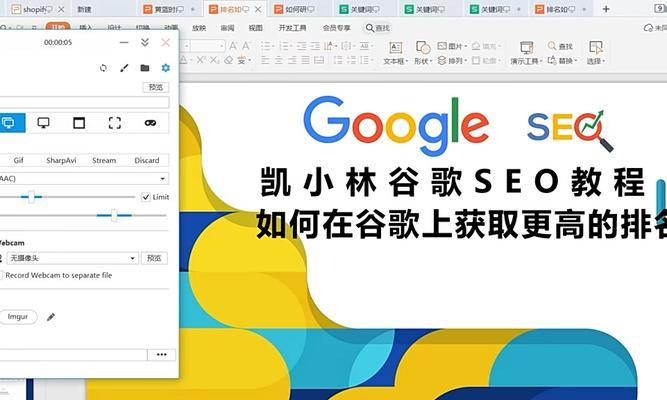Open the 选择 select dropdown
The image size is (667, 400).
point(596,53)
